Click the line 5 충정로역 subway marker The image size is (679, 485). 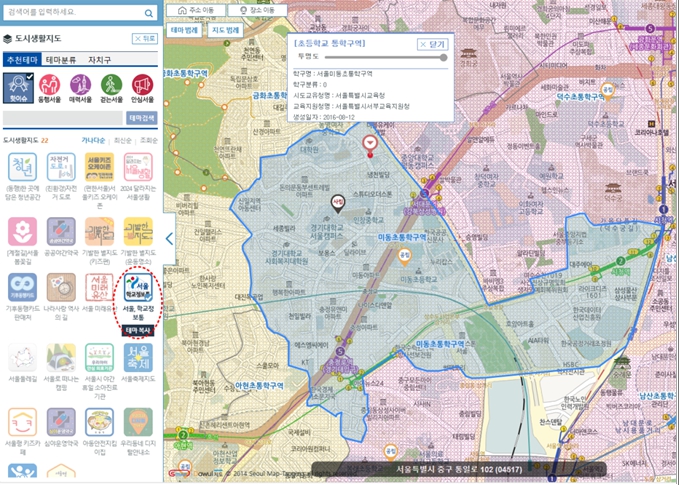click(x=340, y=351)
